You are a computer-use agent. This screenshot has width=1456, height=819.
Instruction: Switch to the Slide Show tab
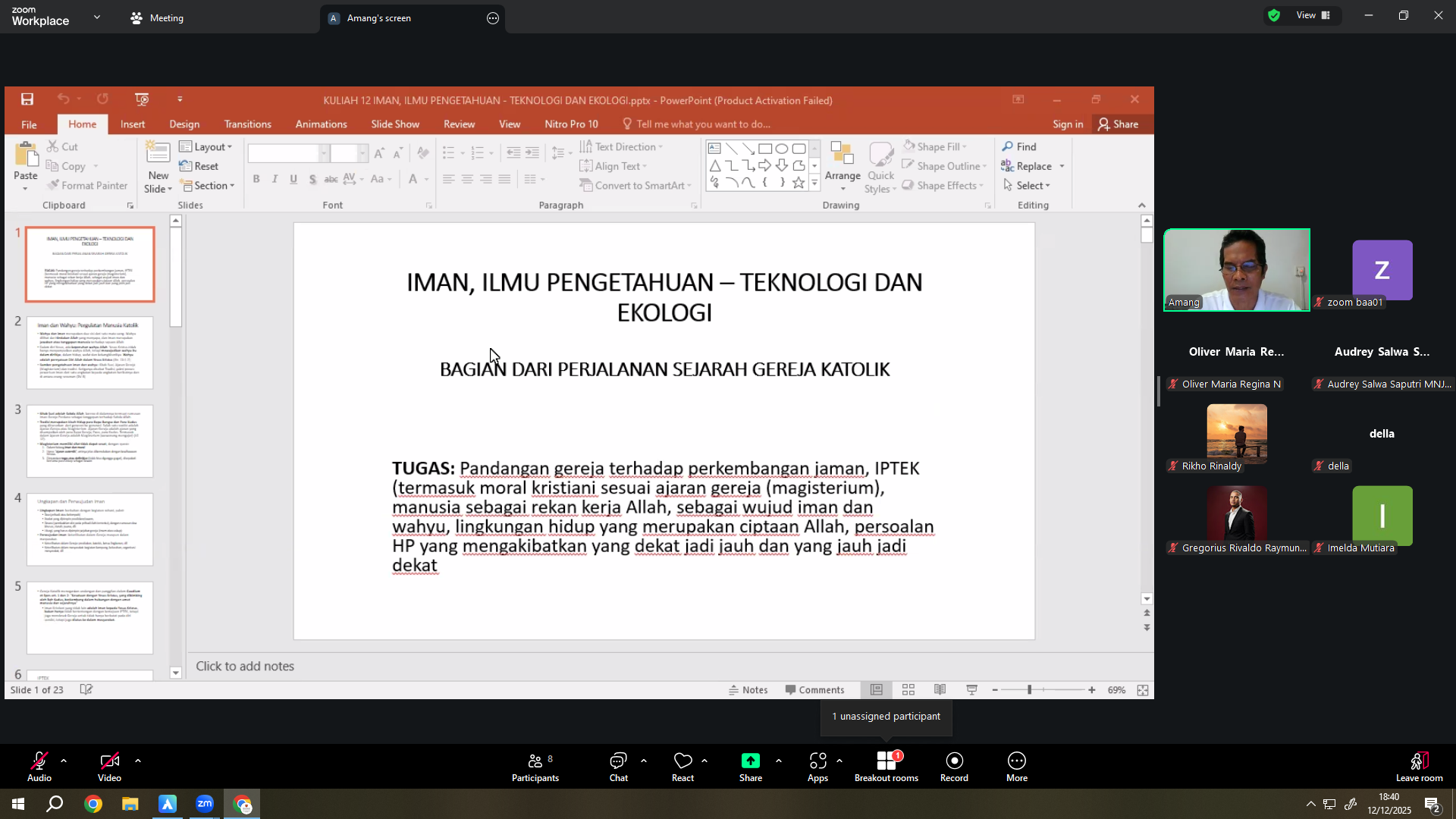(x=395, y=124)
